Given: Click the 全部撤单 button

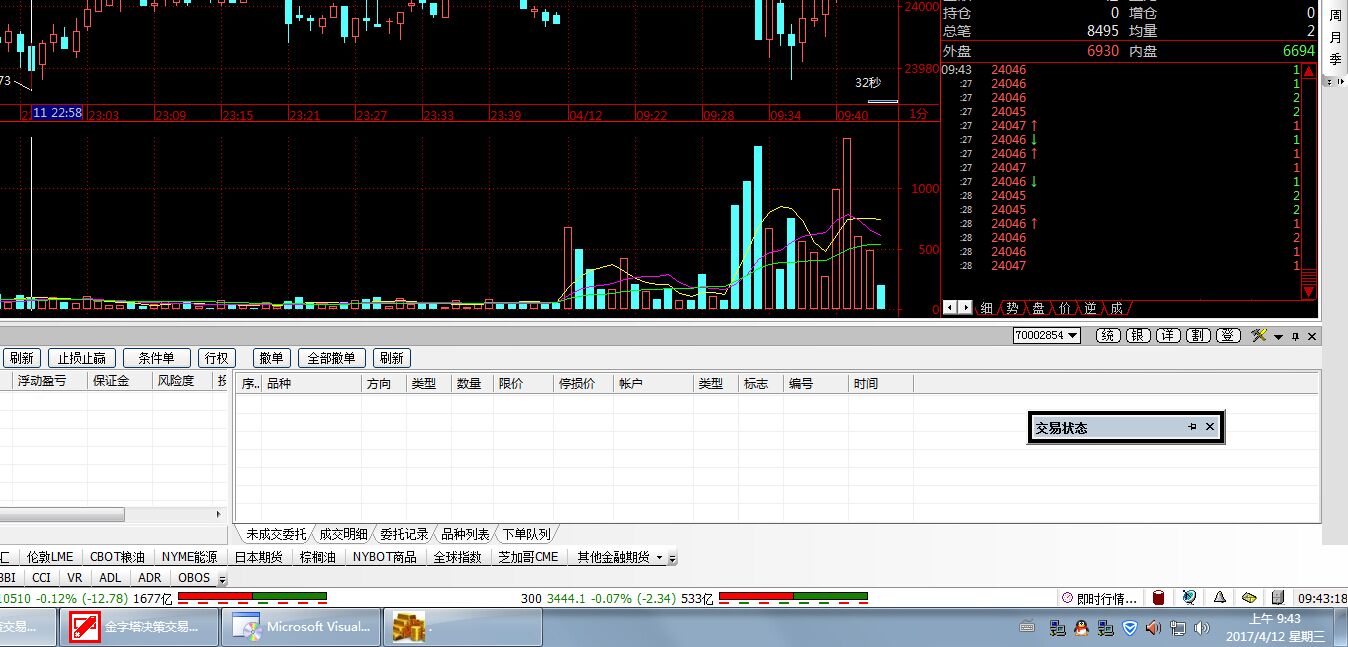Looking at the screenshot, I should tap(331, 358).
